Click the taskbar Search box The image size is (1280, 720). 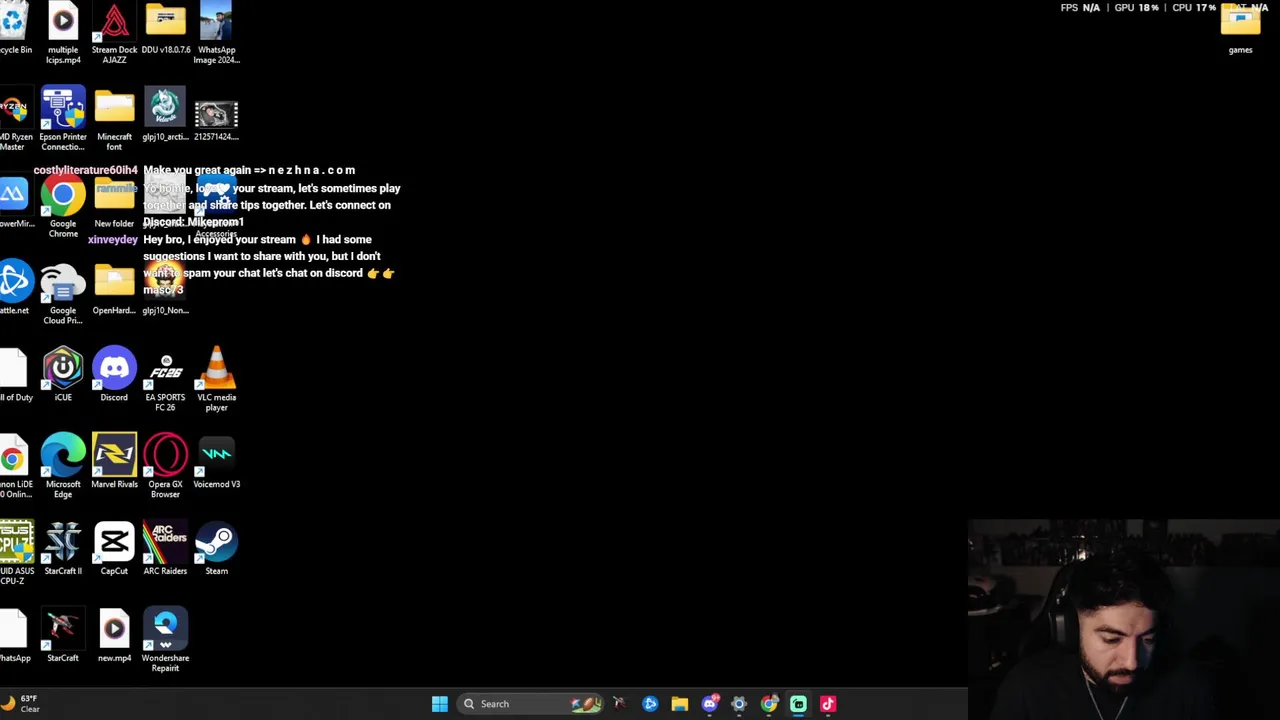point(529,704)
